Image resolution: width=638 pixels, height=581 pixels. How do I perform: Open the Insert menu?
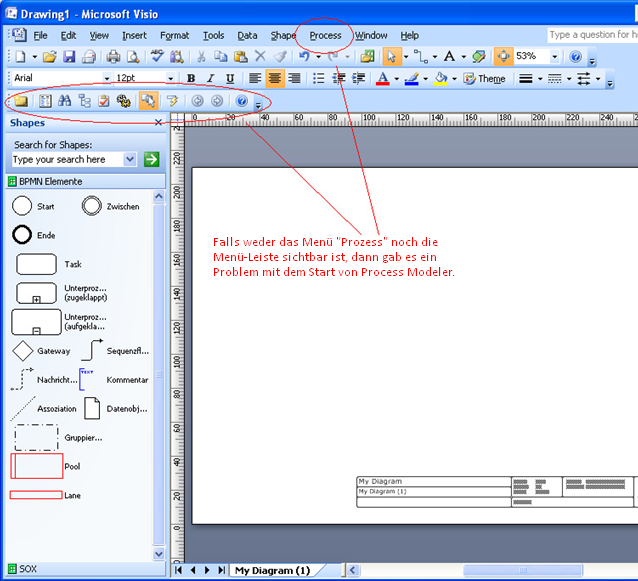coord(134,36)
